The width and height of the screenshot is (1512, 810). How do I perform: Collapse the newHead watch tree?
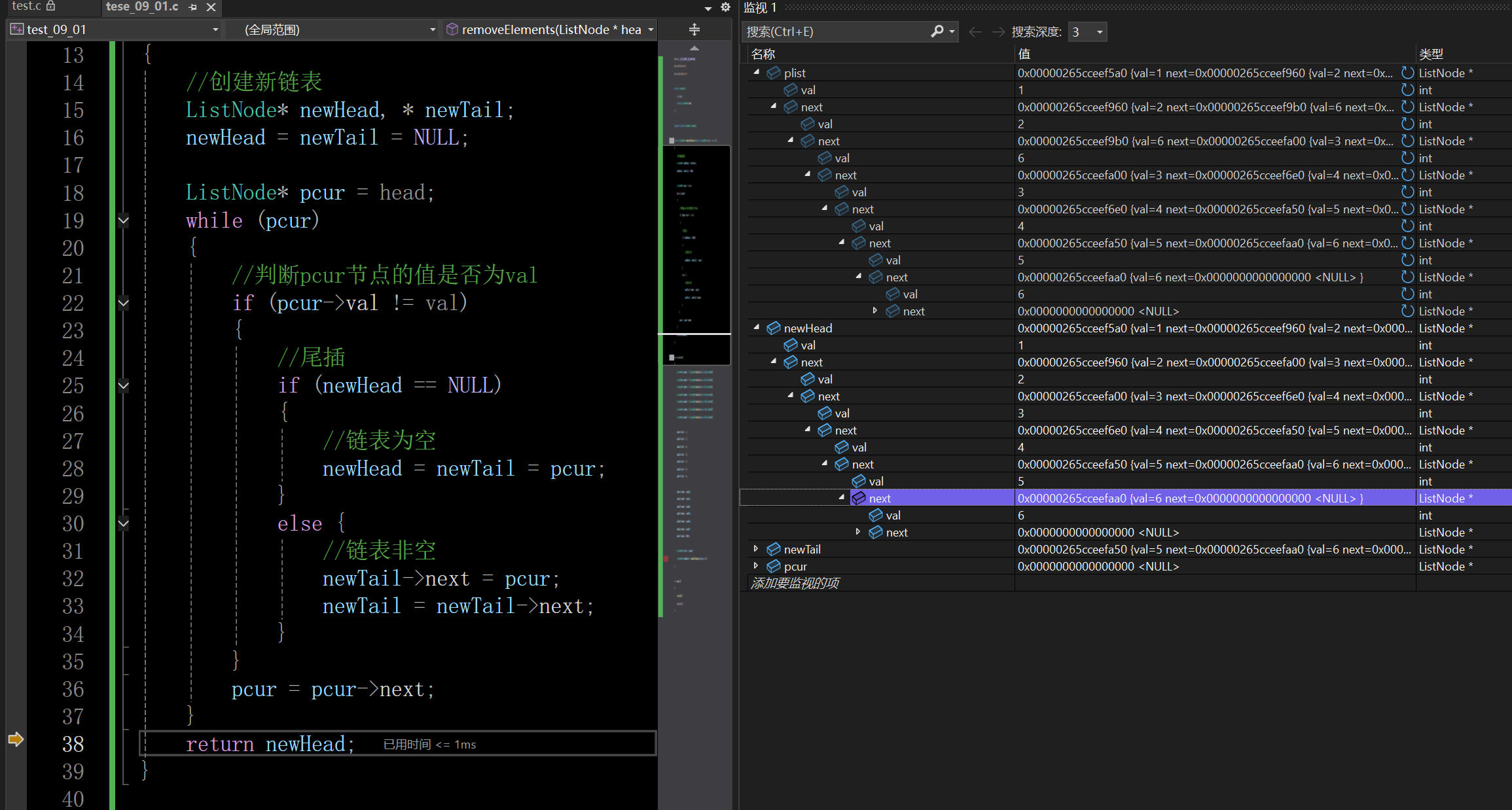[x=756, y=328]
